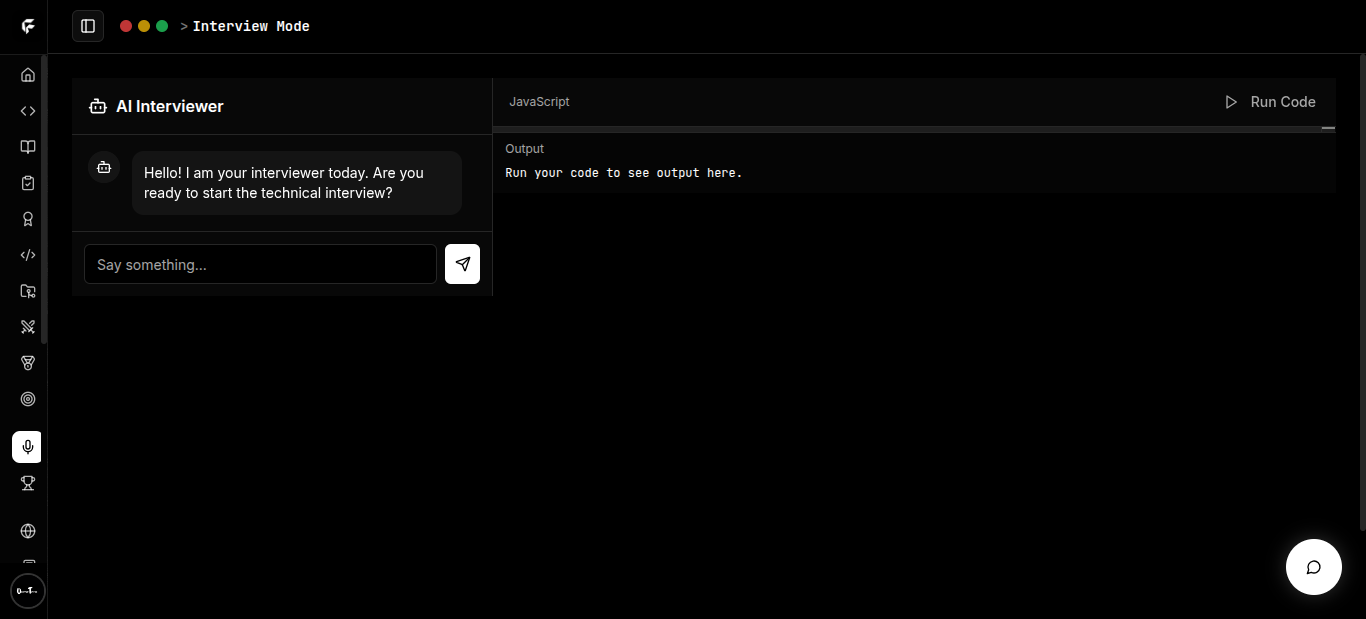Click the red window dot

(x=126, y=26)
